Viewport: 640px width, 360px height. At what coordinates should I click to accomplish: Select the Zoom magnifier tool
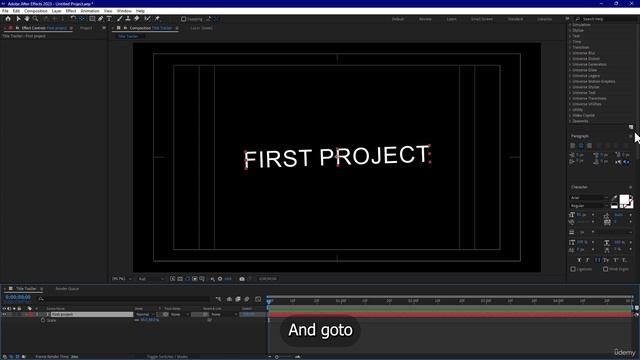click(36, 19)
